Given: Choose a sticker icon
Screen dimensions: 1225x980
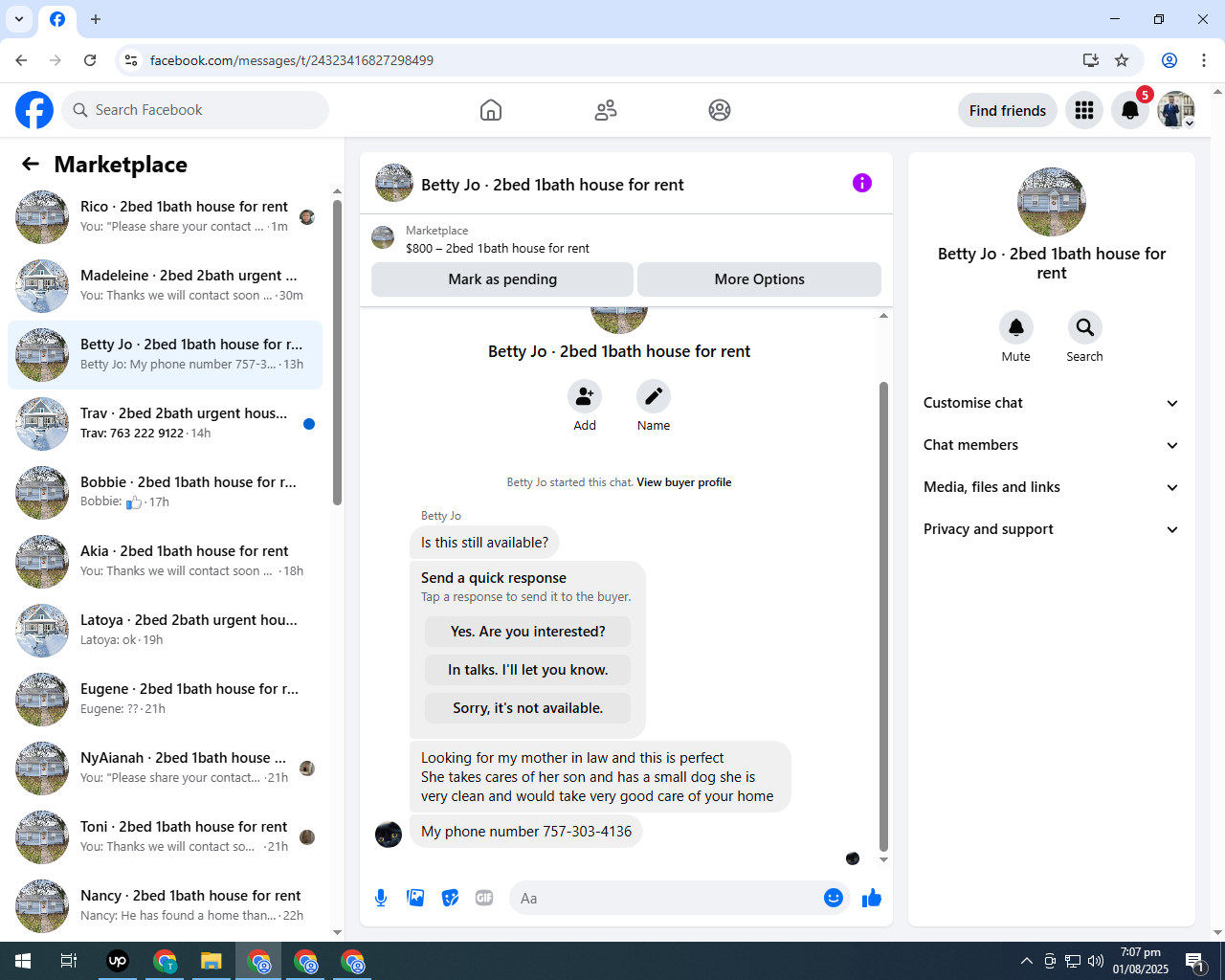Looking at the screenshot, I should pos(450,898).
